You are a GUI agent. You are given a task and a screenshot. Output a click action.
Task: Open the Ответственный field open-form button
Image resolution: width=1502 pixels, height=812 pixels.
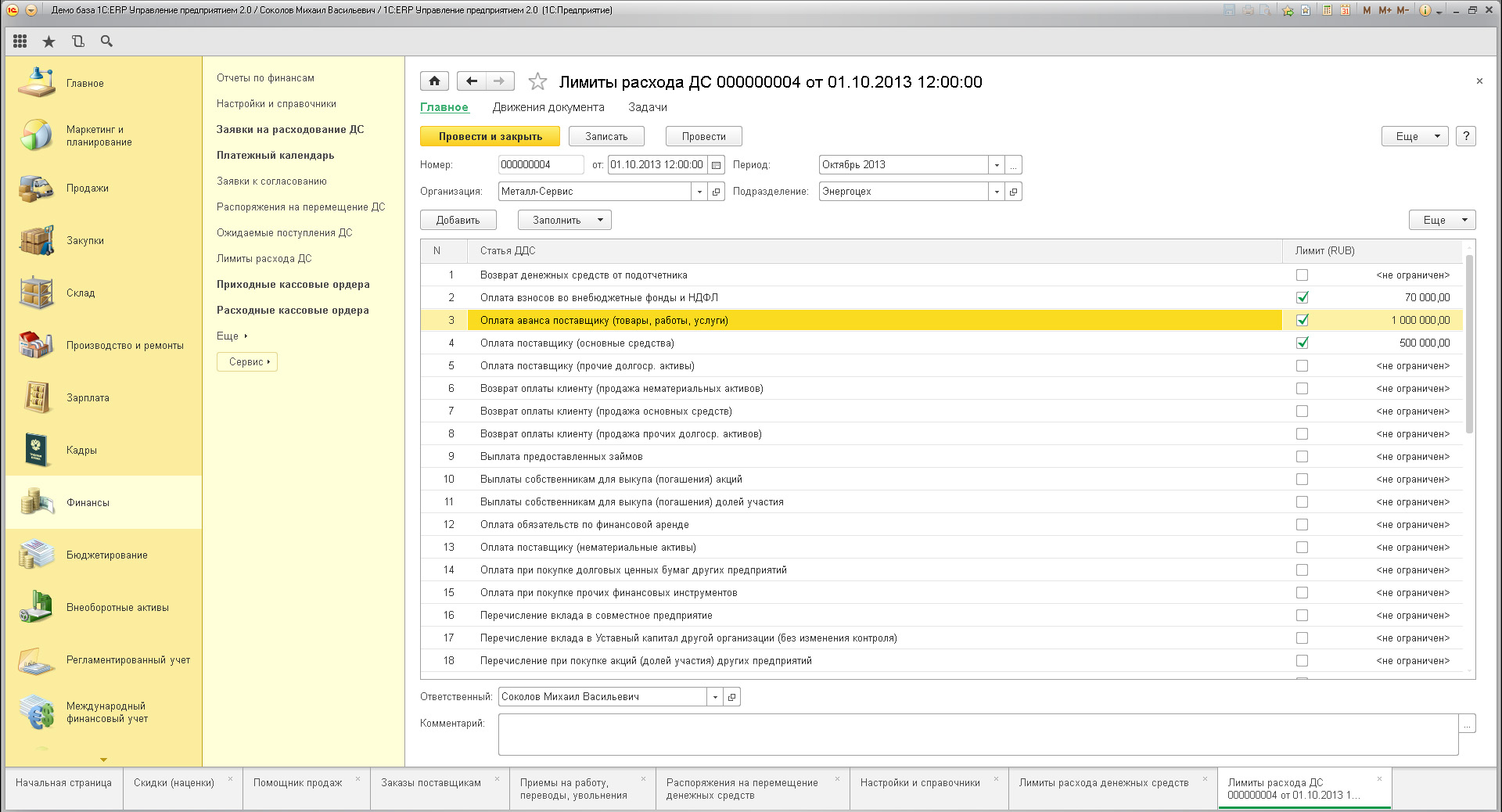(732, 697)
